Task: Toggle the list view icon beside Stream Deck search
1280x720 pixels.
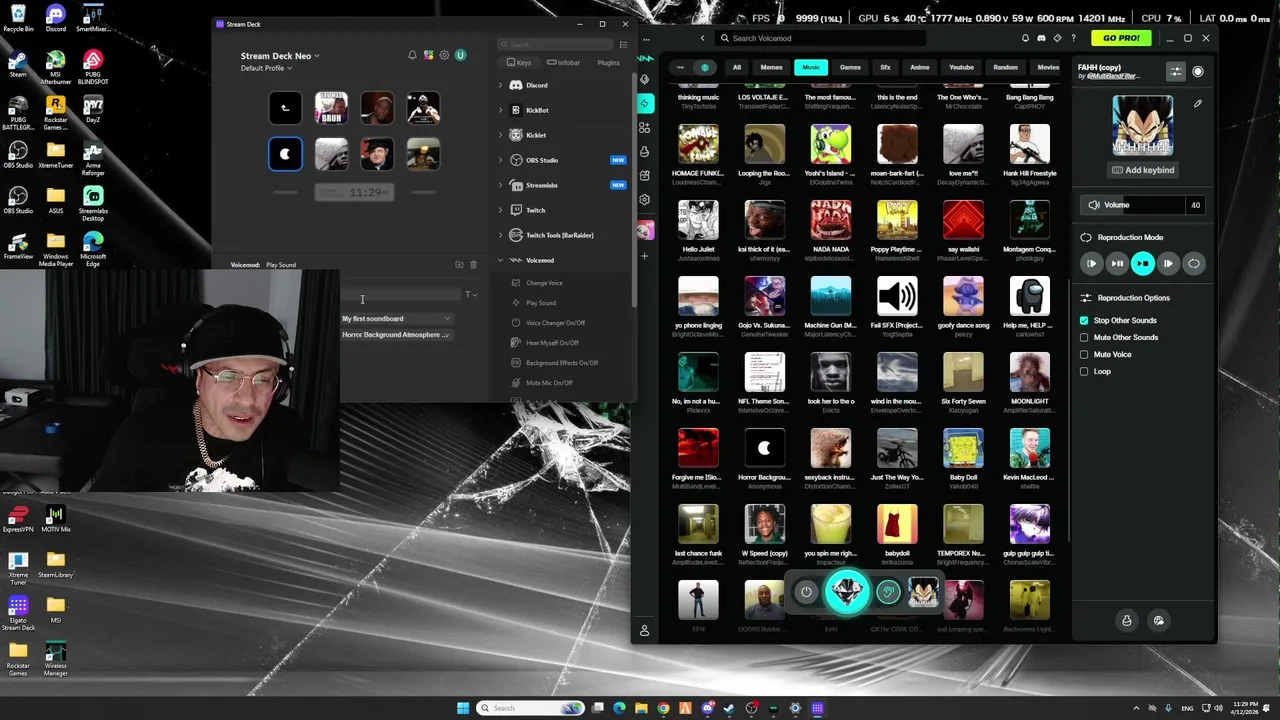Action: pyautogui.click(x=623, y=45)
